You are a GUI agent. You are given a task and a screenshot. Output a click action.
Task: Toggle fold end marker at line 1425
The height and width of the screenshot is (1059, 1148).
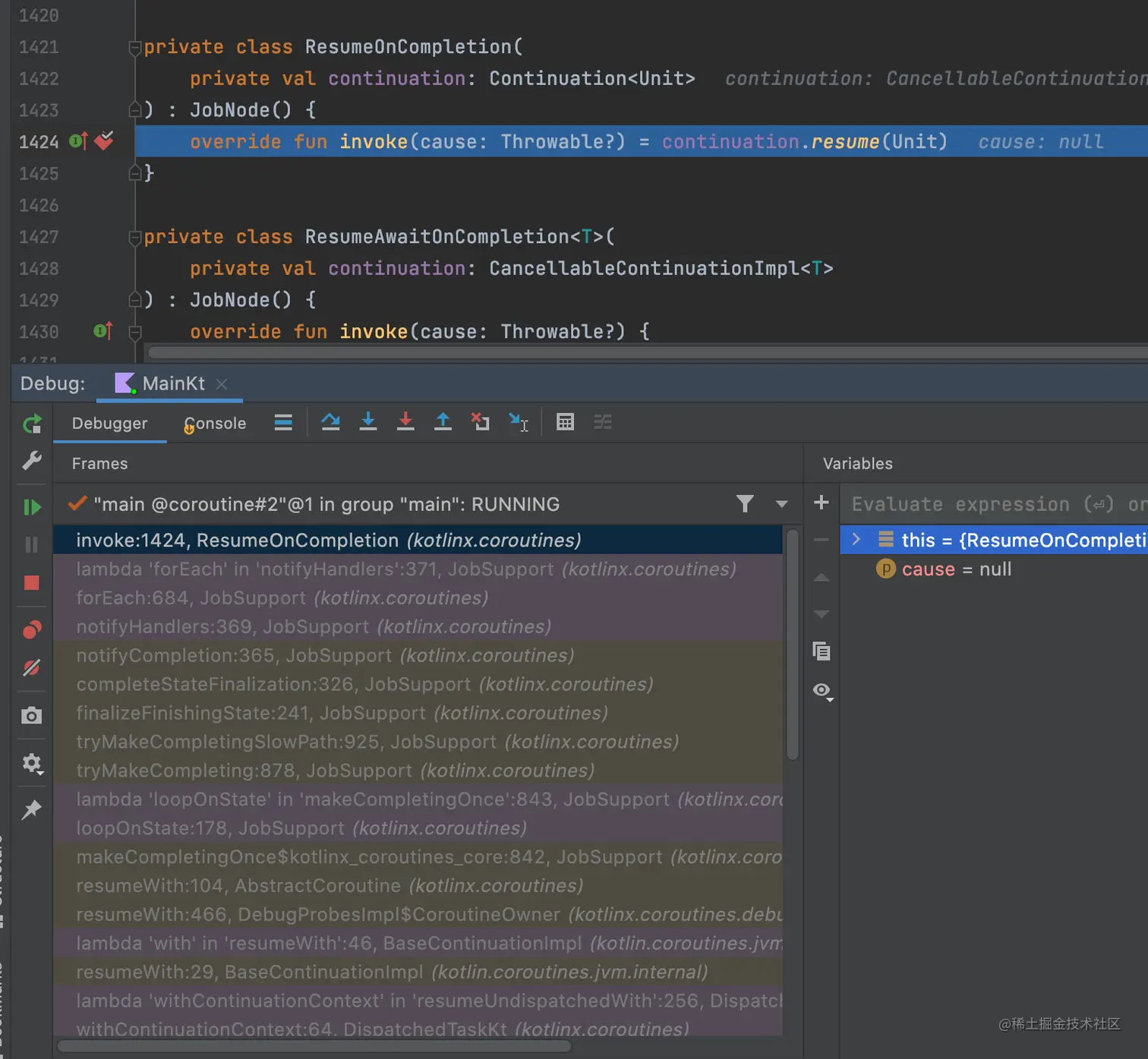click(x=135, y=174)
